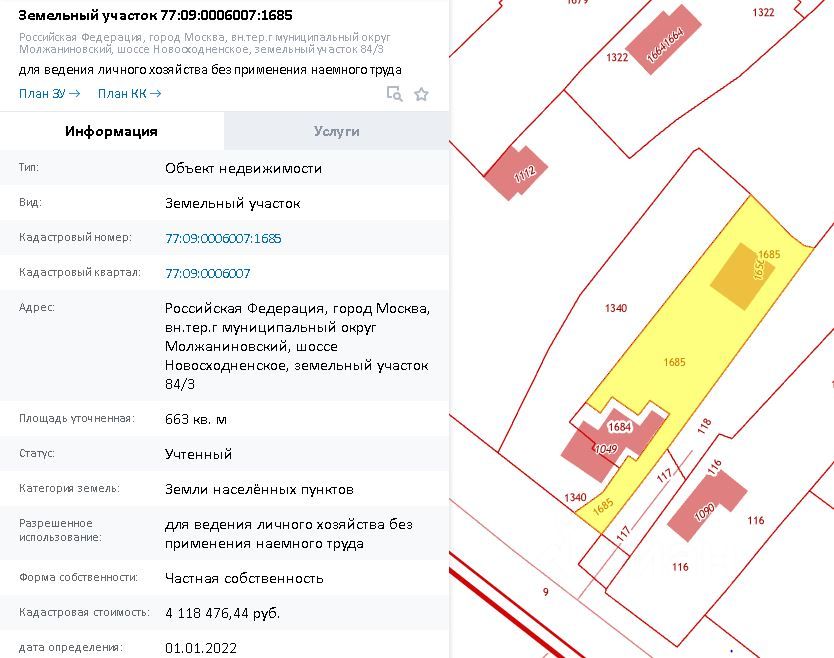The width and height of the screenshot is (834, 658).
Task: Add parcel to favorites with star icon
Action: click(421, 94)
